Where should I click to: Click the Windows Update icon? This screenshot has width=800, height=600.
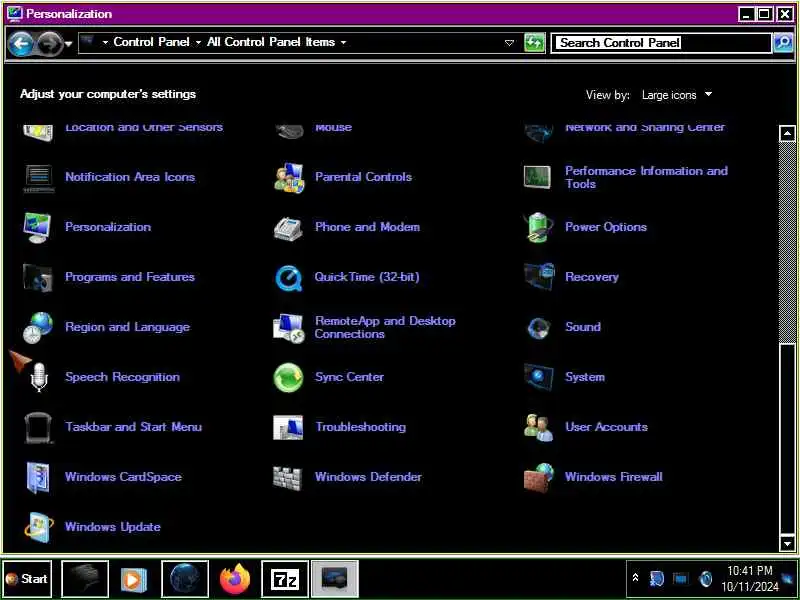coord(39,528)
